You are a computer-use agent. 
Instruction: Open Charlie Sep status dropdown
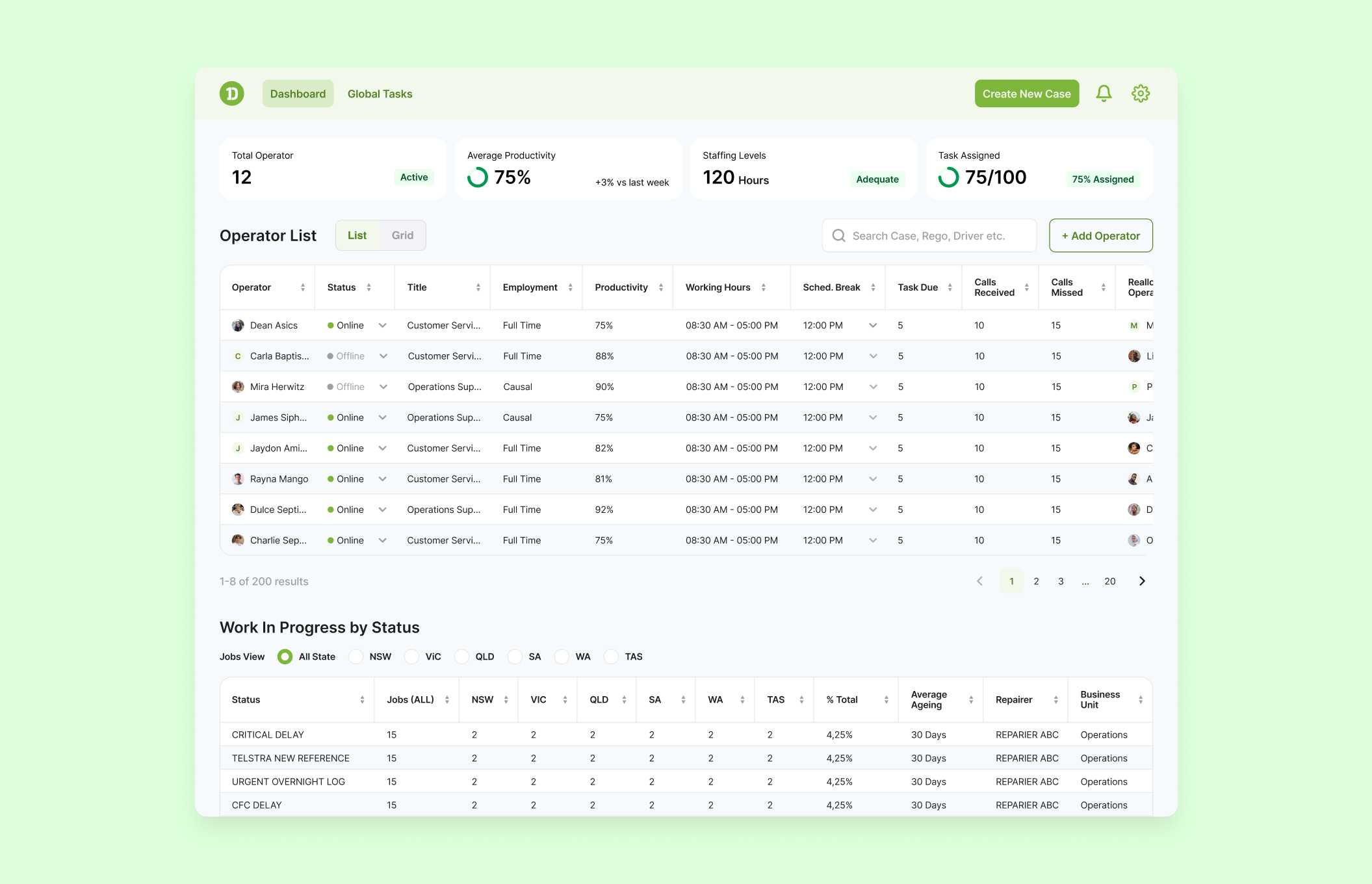[x=383, y=540]
